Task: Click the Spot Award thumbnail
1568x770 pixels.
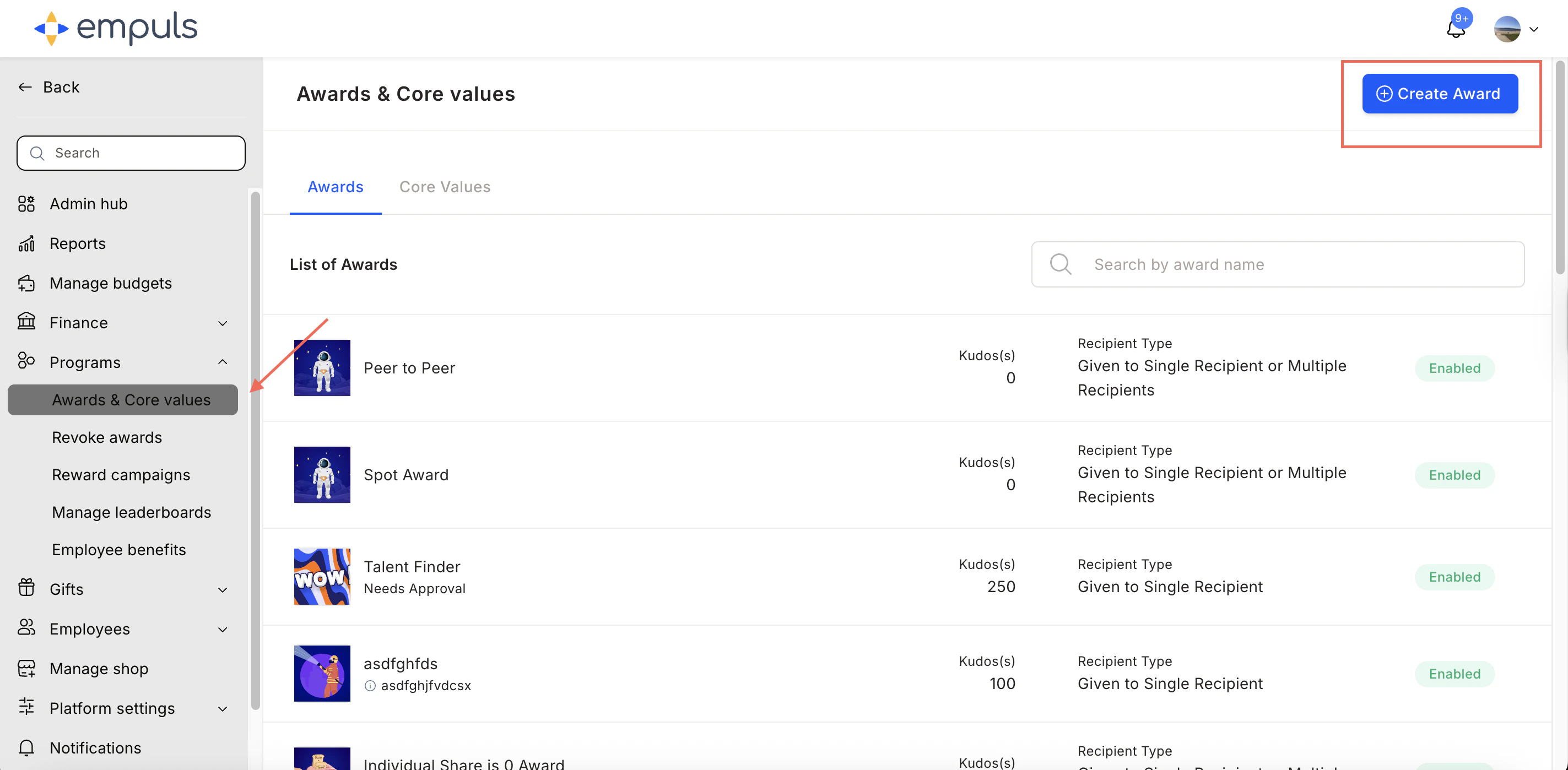Action: [x=322, y=475]
